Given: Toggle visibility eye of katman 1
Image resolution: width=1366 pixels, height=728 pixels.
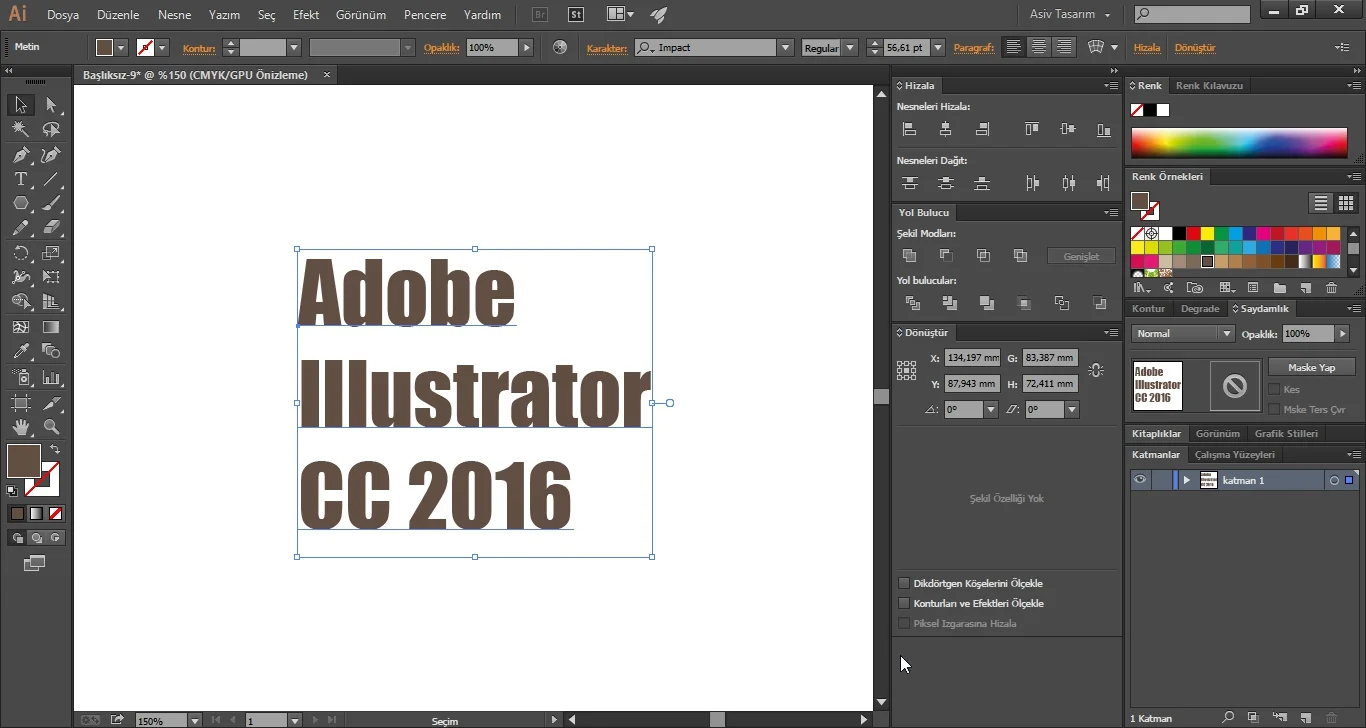Looking at the screenshot, I should click(x=1140, y=480).
